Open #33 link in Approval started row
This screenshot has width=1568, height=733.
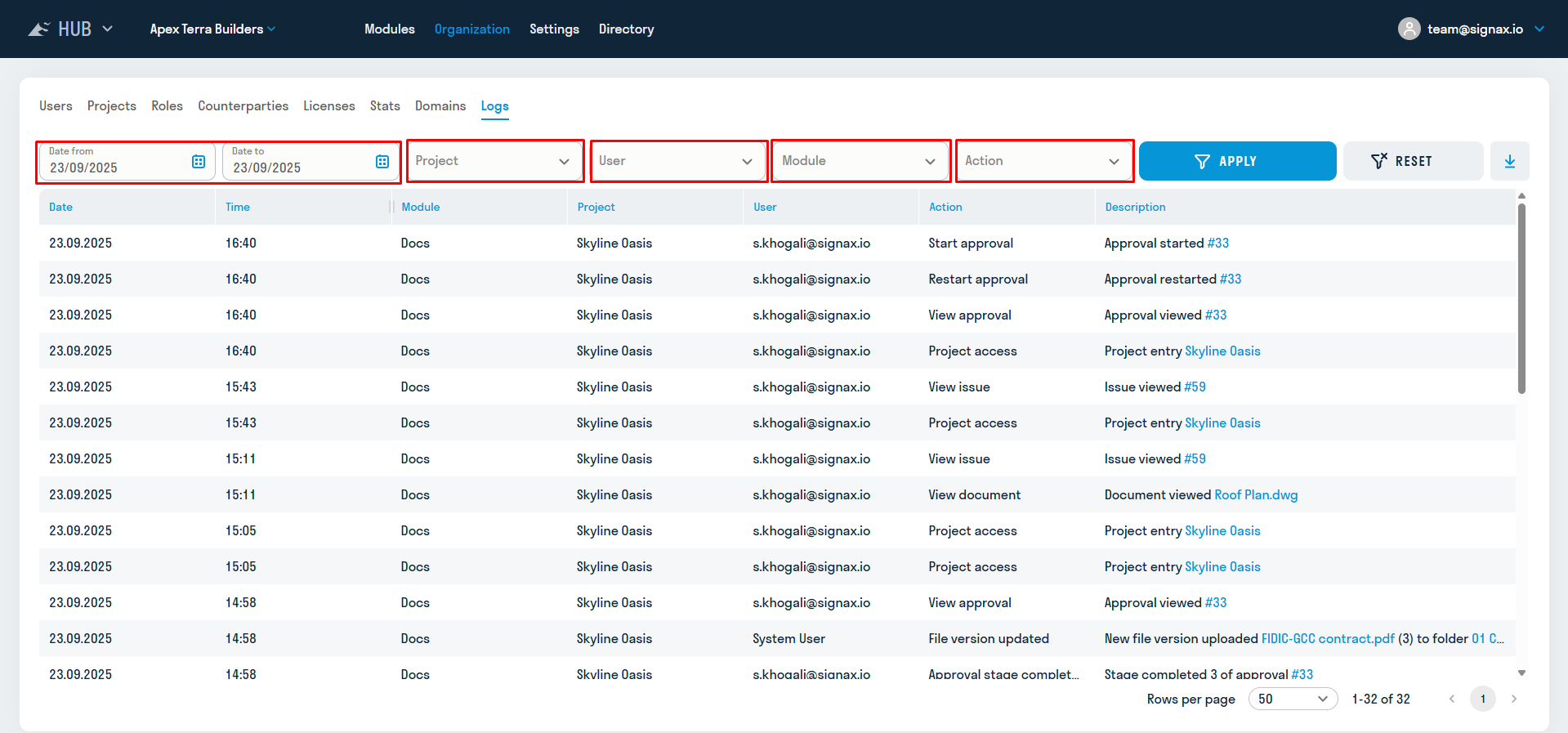point(1218,243)
